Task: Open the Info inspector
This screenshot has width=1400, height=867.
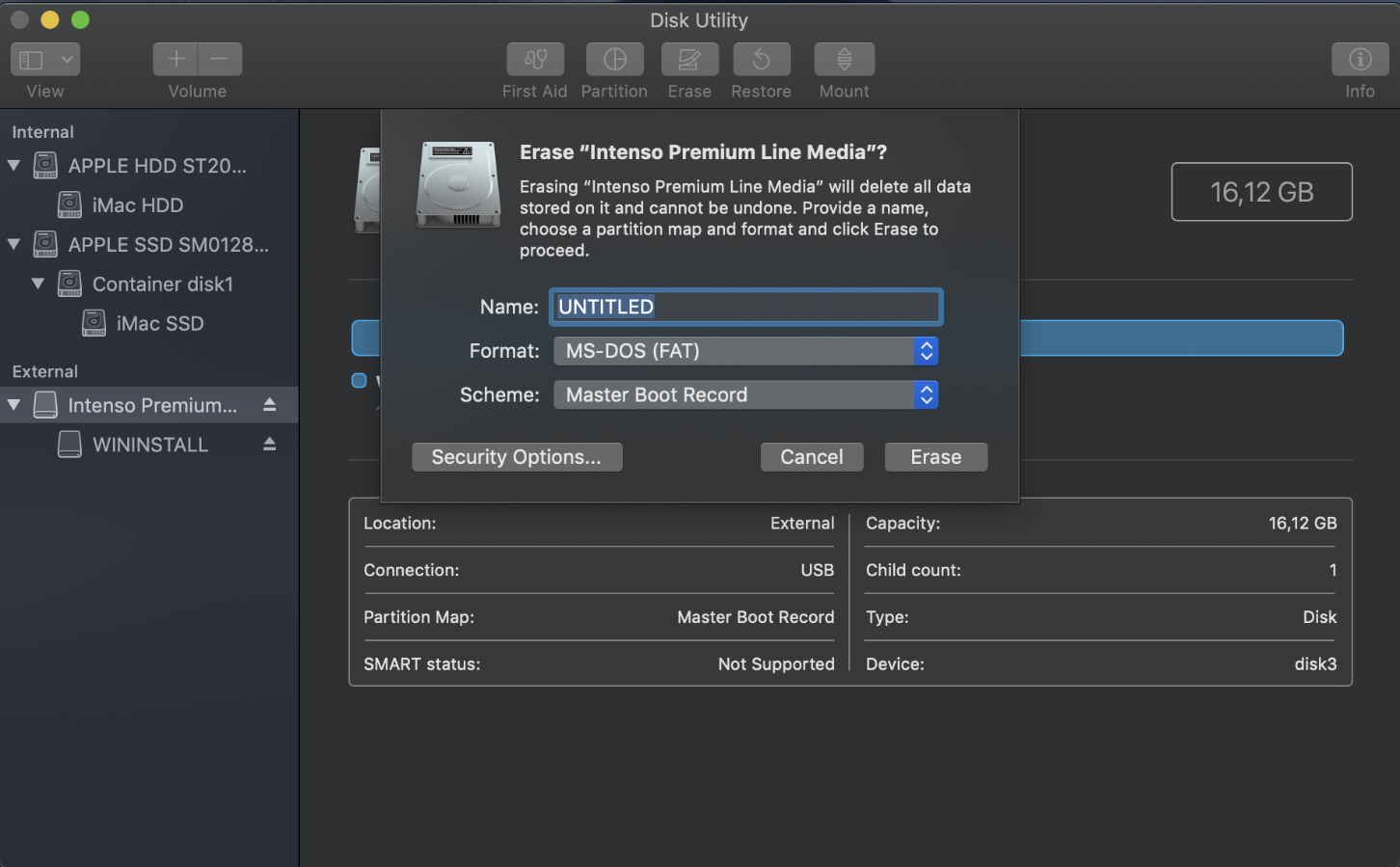Action: click(1360, 60)
